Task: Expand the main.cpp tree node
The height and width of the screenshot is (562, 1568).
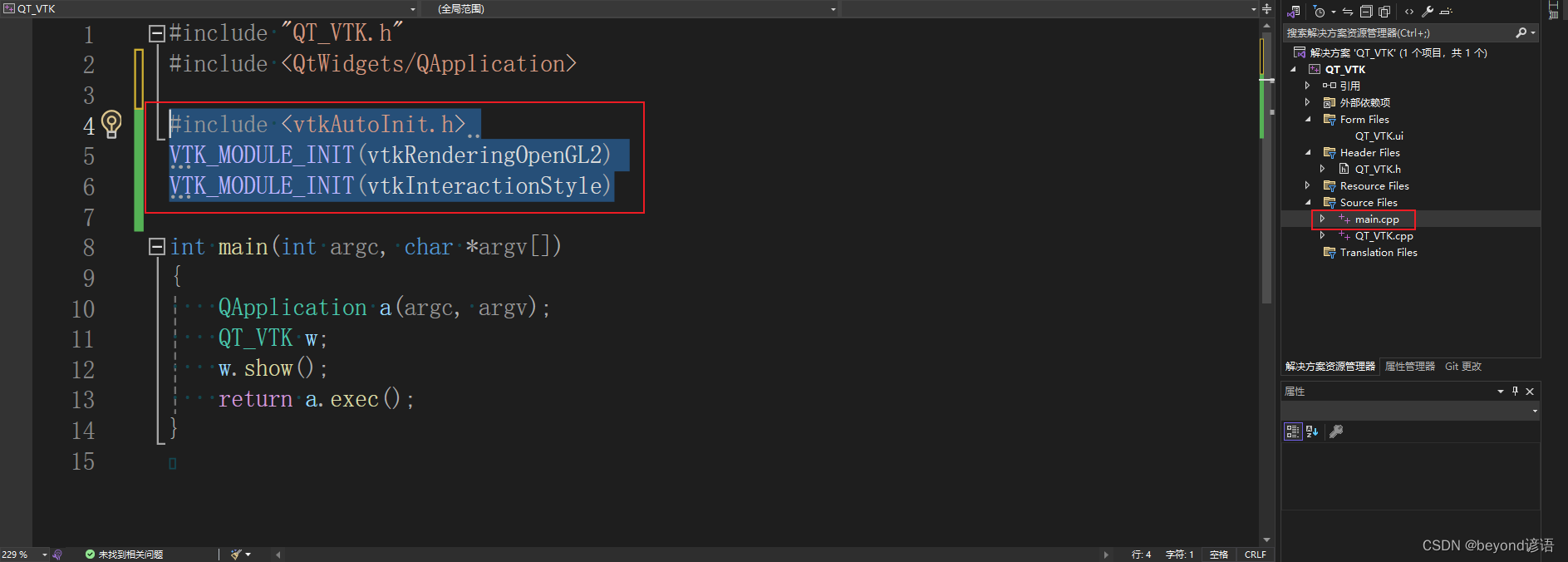Action: 1323,219
